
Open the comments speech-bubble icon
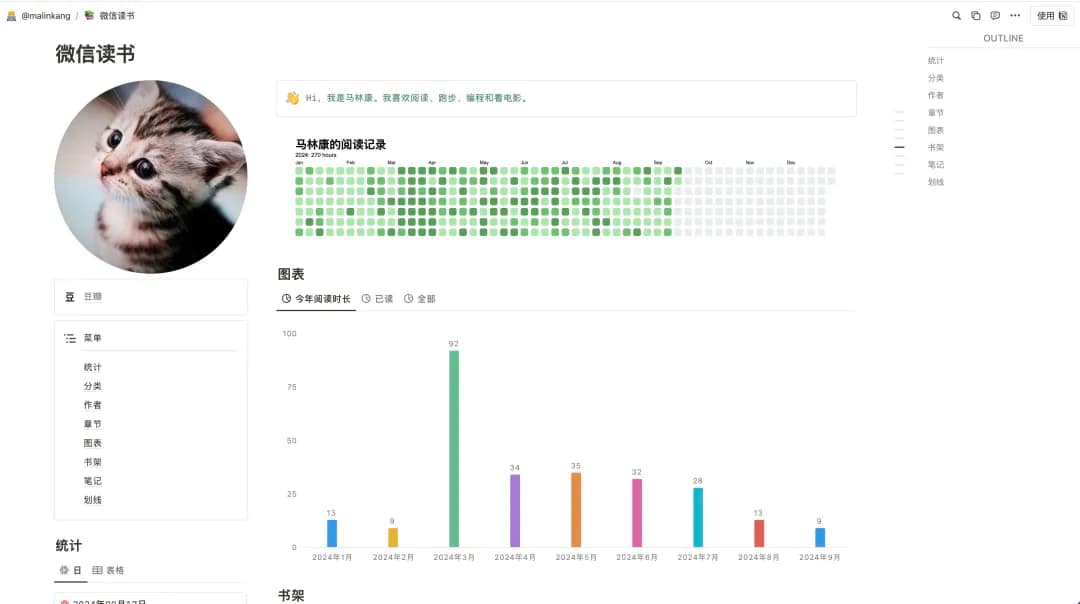coord(995,16)
